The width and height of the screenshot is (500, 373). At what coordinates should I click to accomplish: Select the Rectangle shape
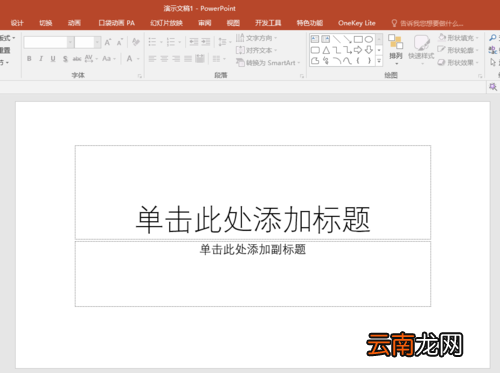click(358, 39)
